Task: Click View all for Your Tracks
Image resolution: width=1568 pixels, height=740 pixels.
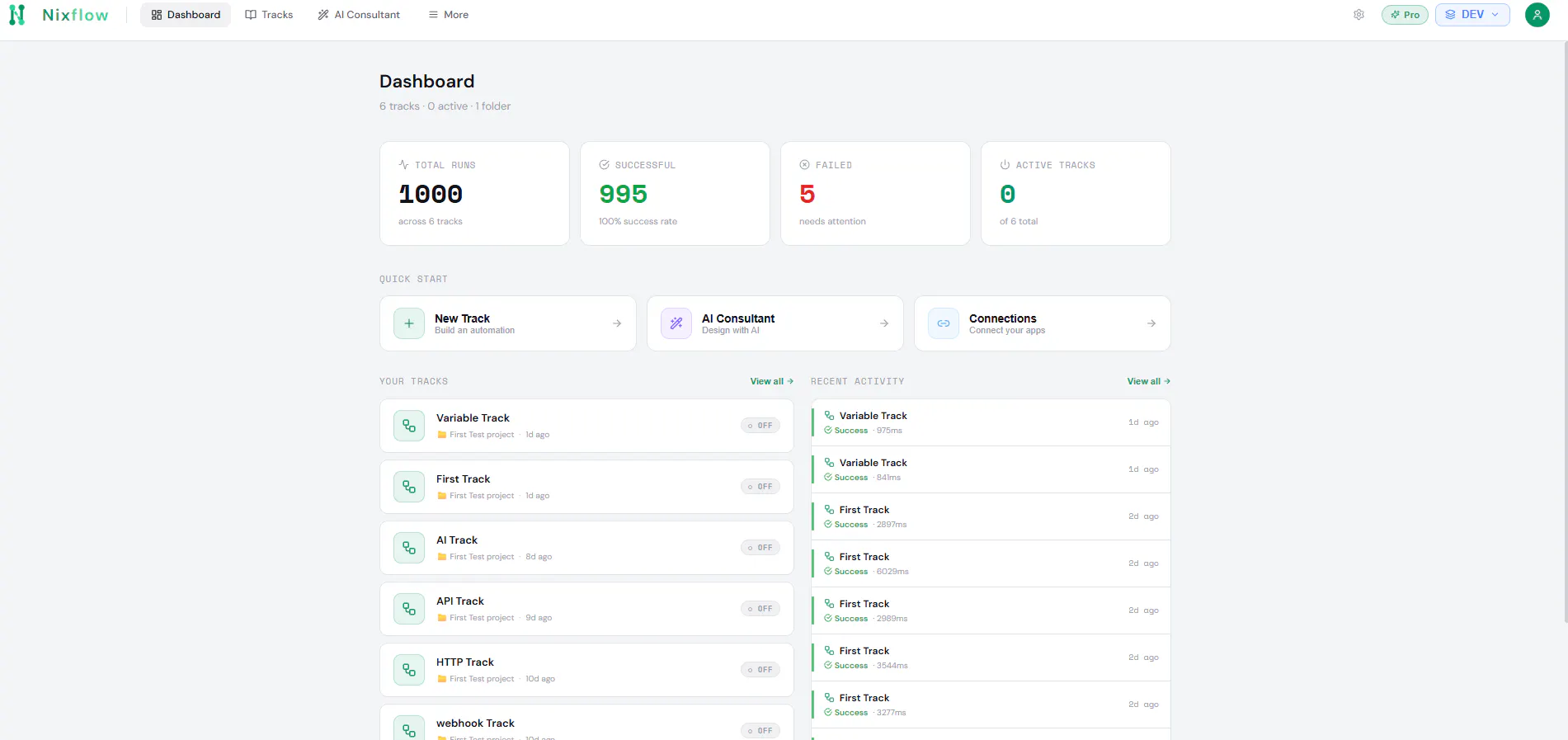Action: pos(771,381)
